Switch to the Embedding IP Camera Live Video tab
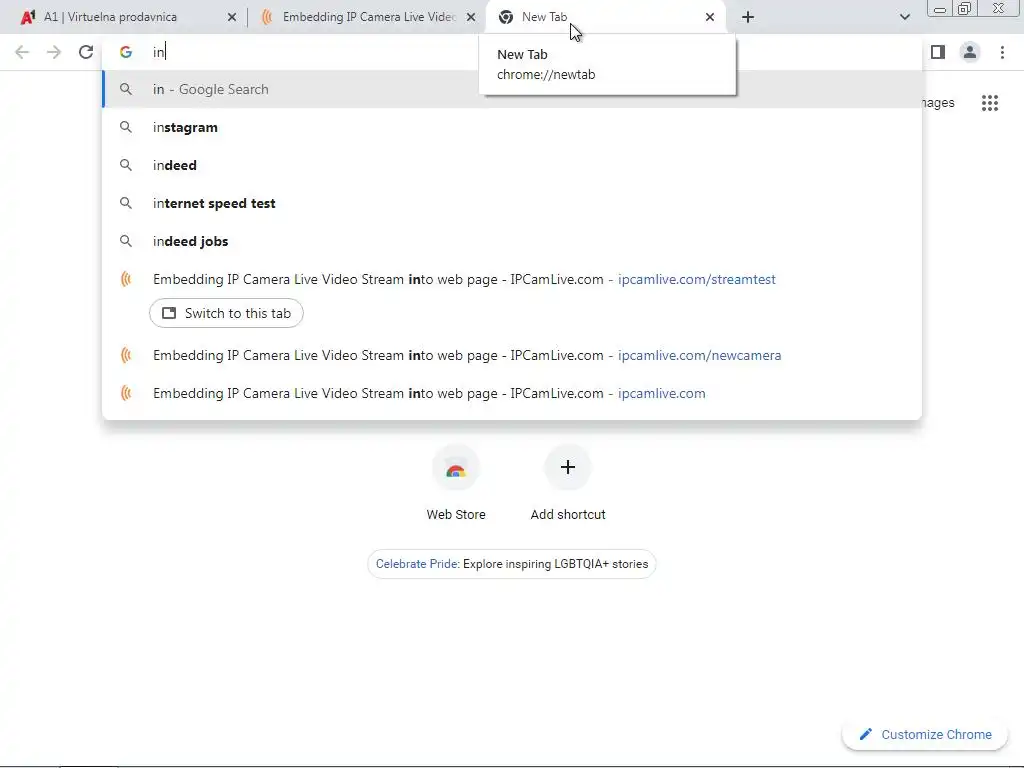1024x768 pixels. click(x=368, y=17)
